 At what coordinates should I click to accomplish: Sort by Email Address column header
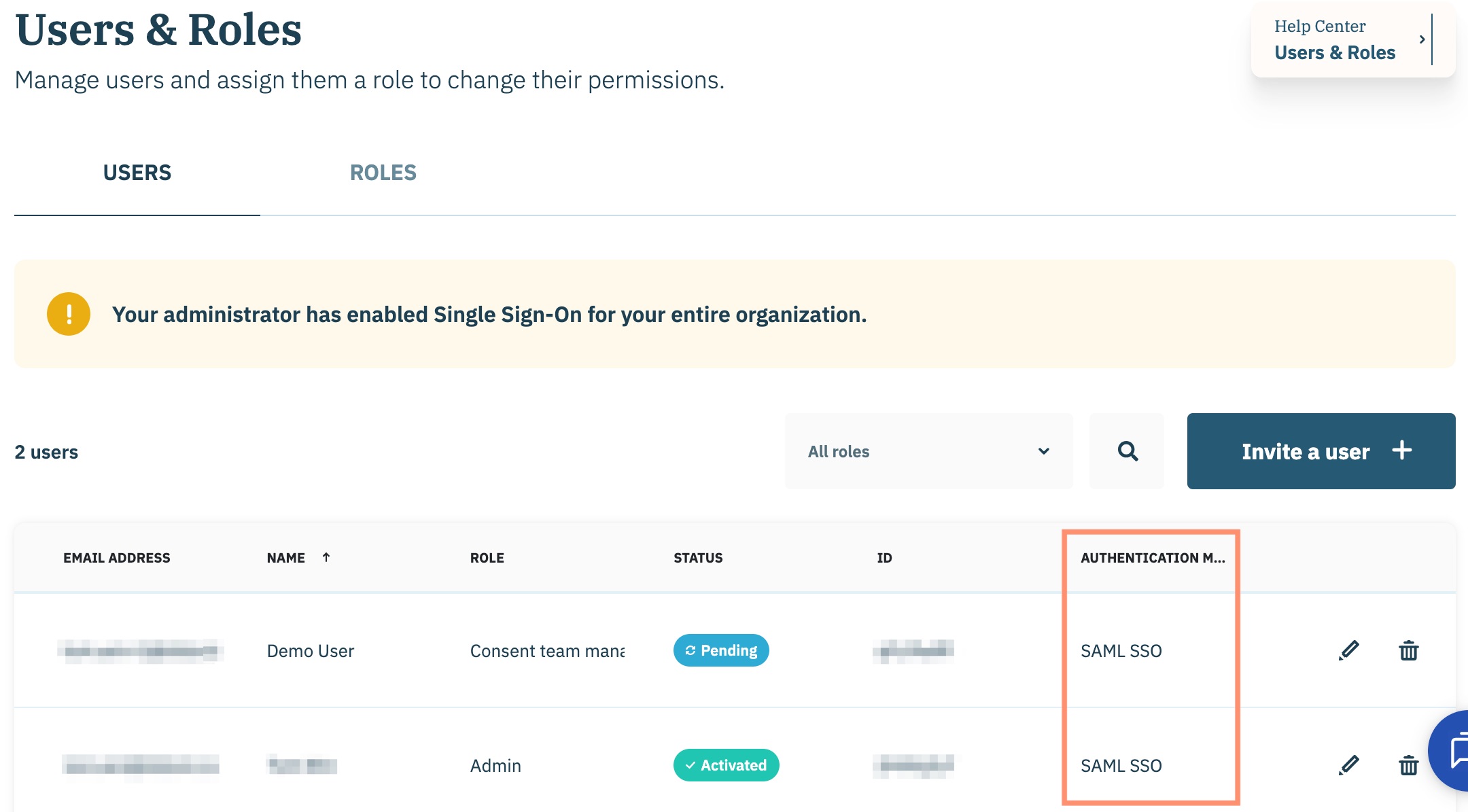117,558
